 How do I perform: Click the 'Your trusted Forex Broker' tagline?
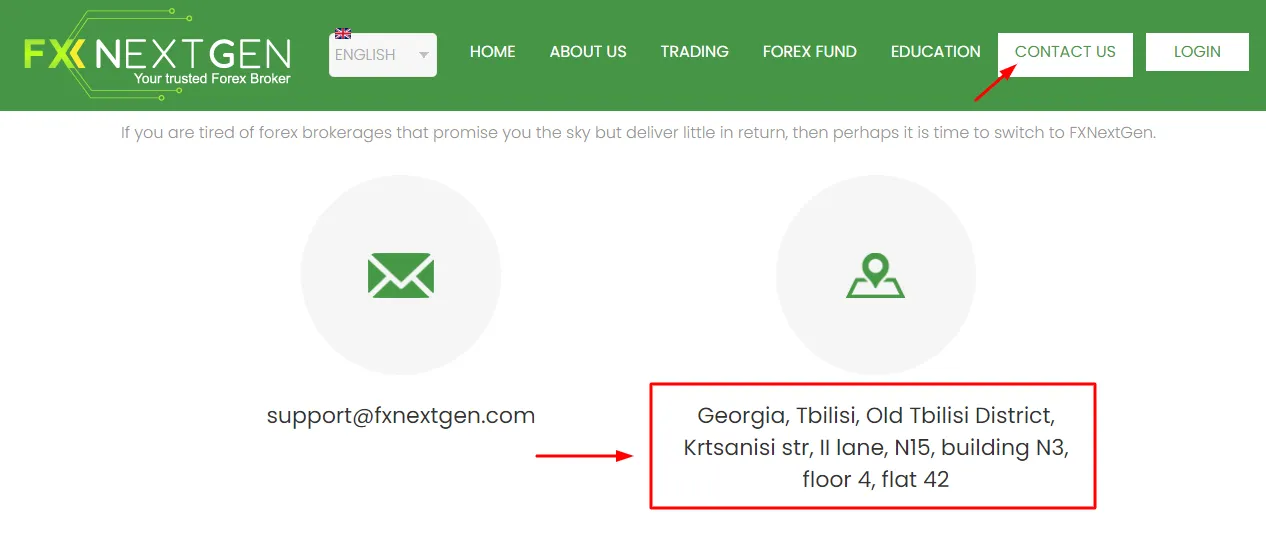tap(212, 78)
